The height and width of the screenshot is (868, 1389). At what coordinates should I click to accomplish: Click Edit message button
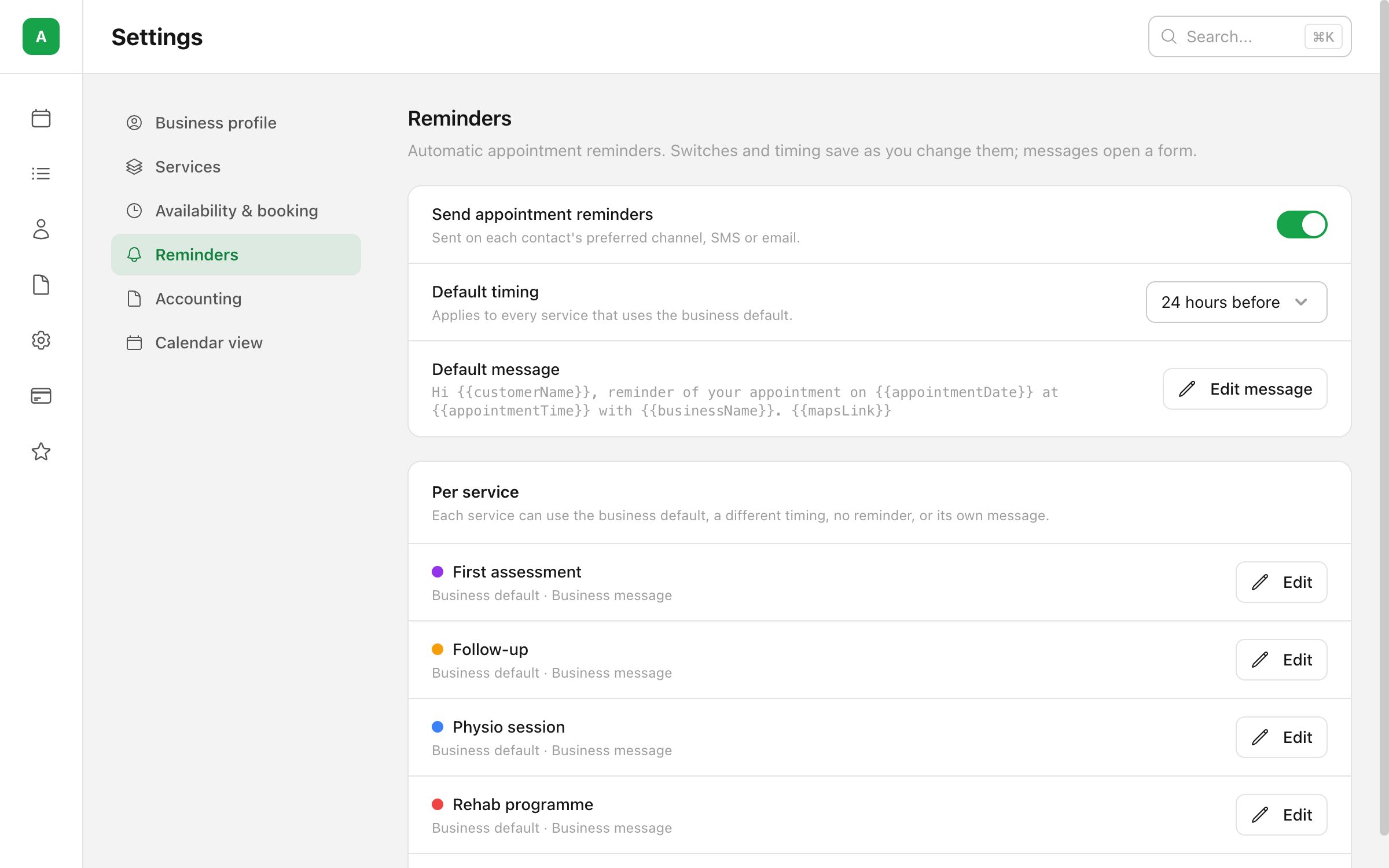pos(1245,389)
